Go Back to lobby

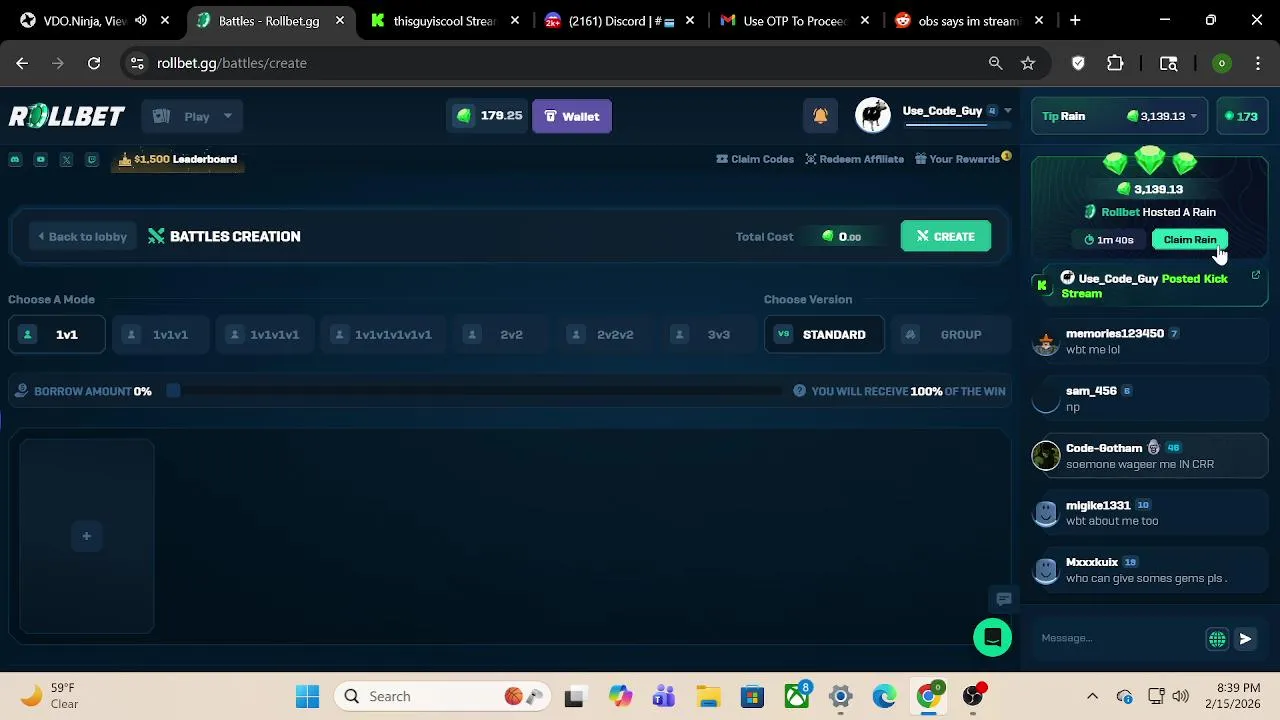(83, 237)
